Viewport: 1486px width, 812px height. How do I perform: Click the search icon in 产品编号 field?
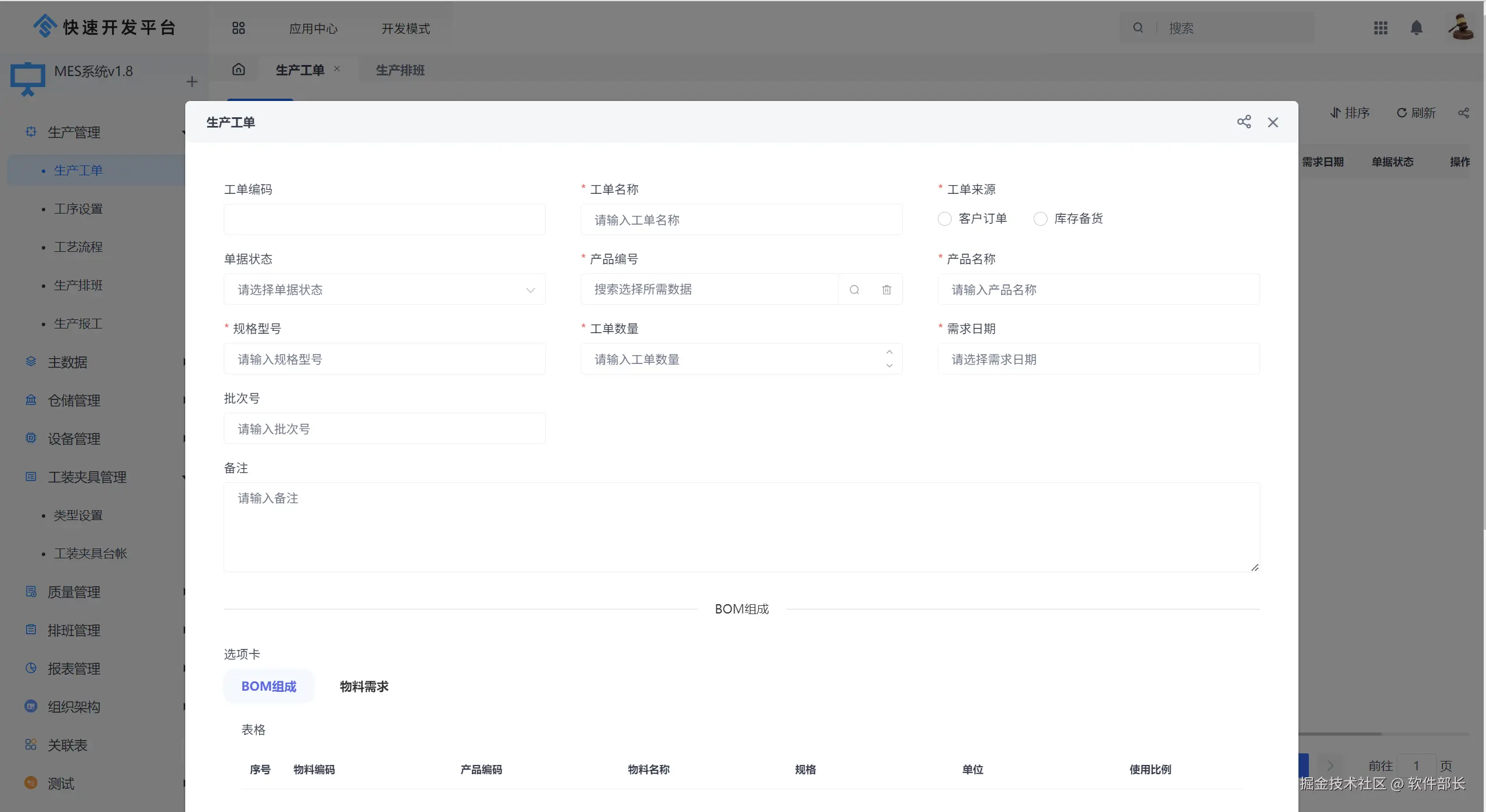854,290
